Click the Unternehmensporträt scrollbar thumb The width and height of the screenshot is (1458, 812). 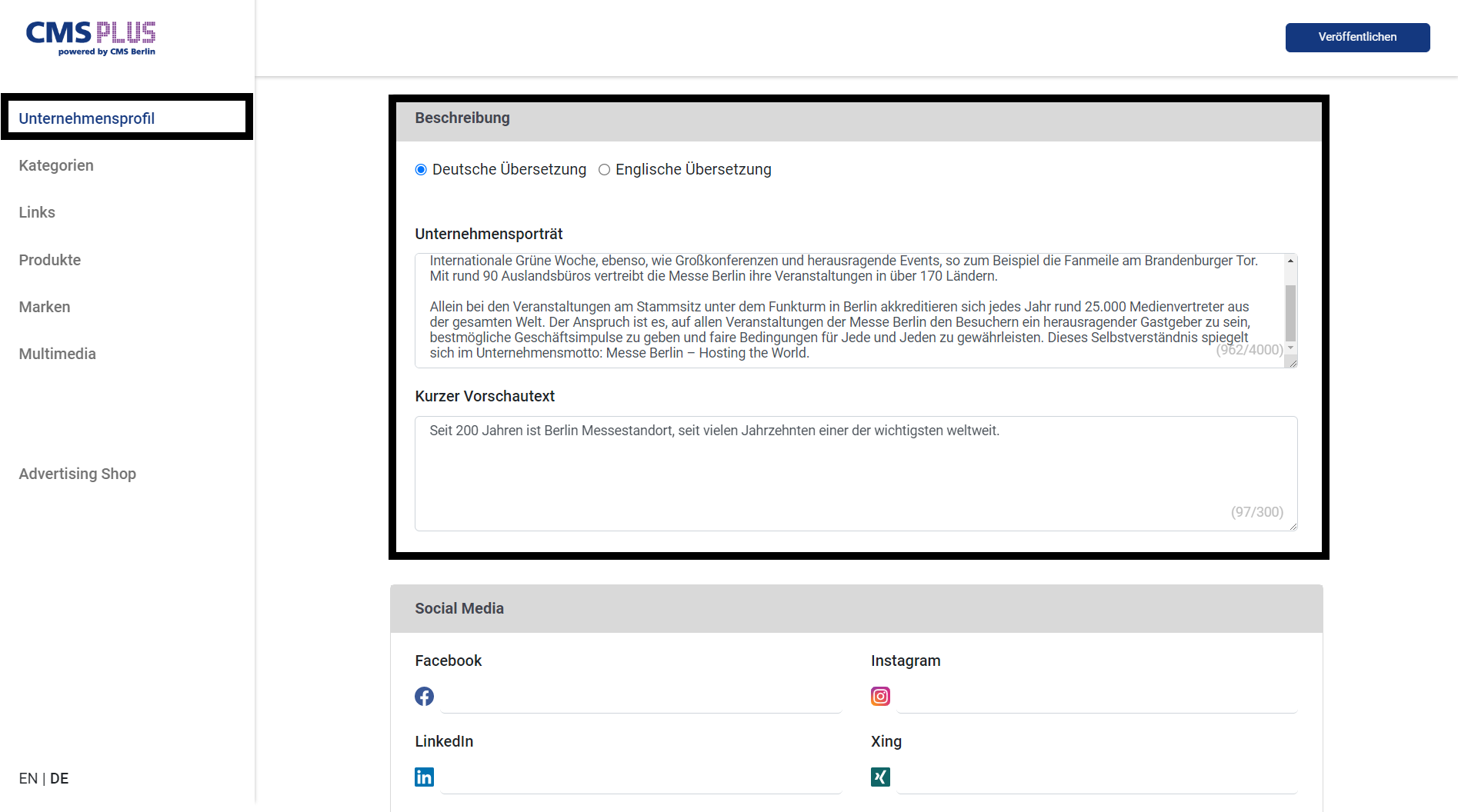(x=1291, y=313)
